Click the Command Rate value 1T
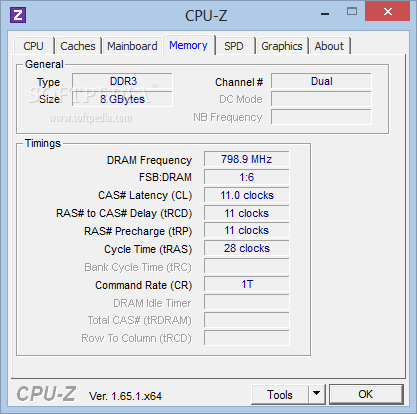Viewport: 417px width, 414px height. point(247,284)
